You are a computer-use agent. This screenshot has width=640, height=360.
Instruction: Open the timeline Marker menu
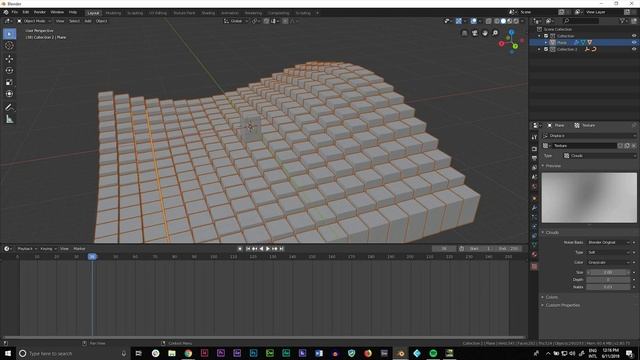(x=79, y=249)
